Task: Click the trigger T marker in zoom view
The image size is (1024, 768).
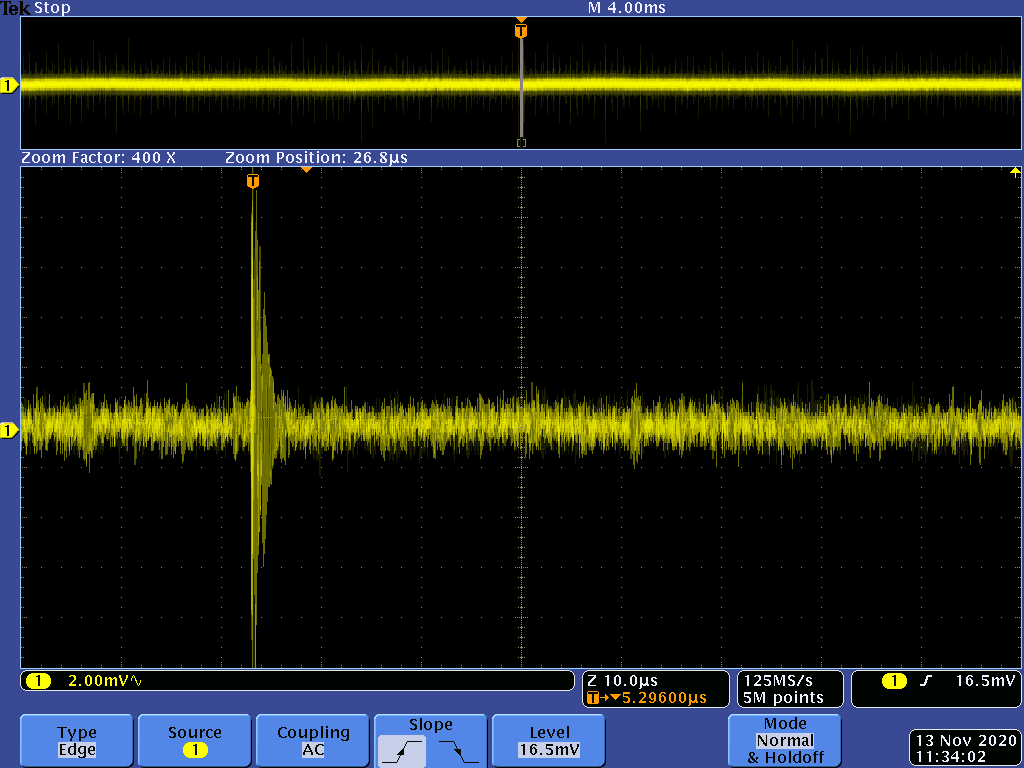Action: coord(253,181)
